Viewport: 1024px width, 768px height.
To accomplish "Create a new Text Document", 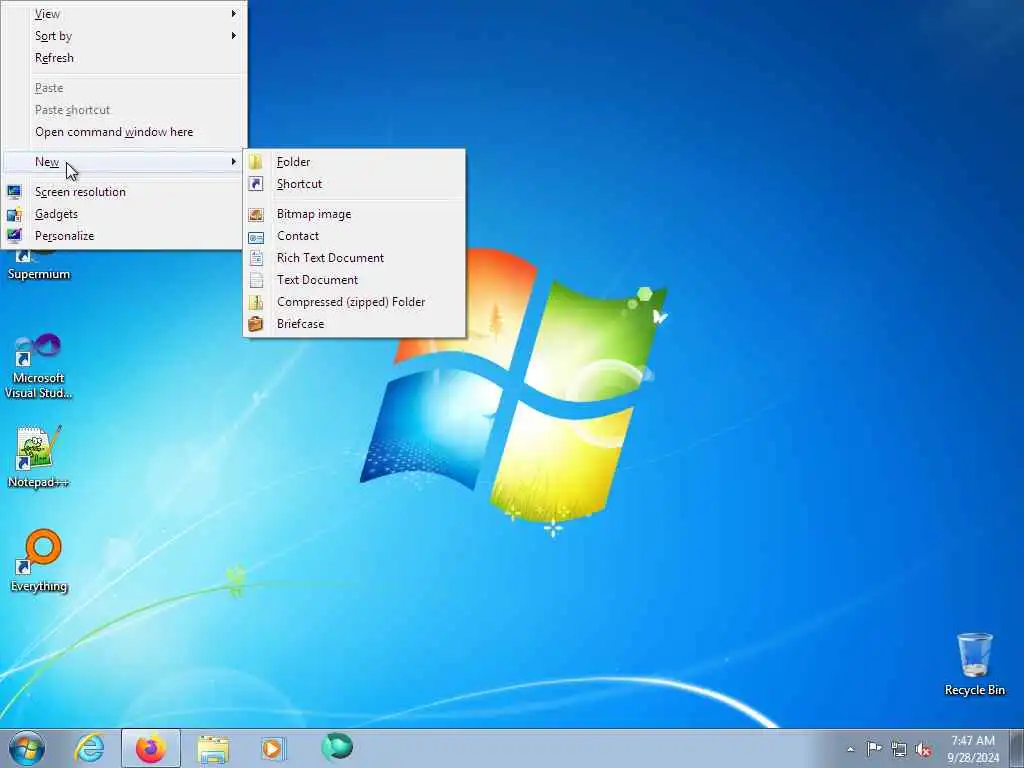I will (x=354, y=280).
